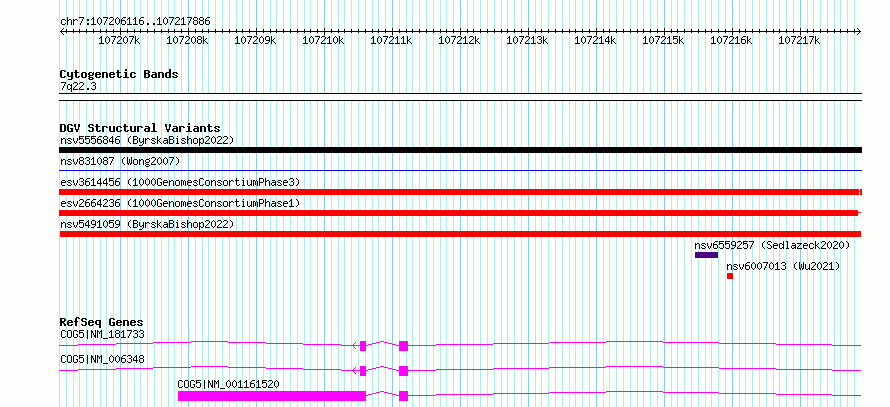Click the nsv6007013 (Wu2021) label
The height and width of the screenshot is (407, 890).
[x=783, y=266]
